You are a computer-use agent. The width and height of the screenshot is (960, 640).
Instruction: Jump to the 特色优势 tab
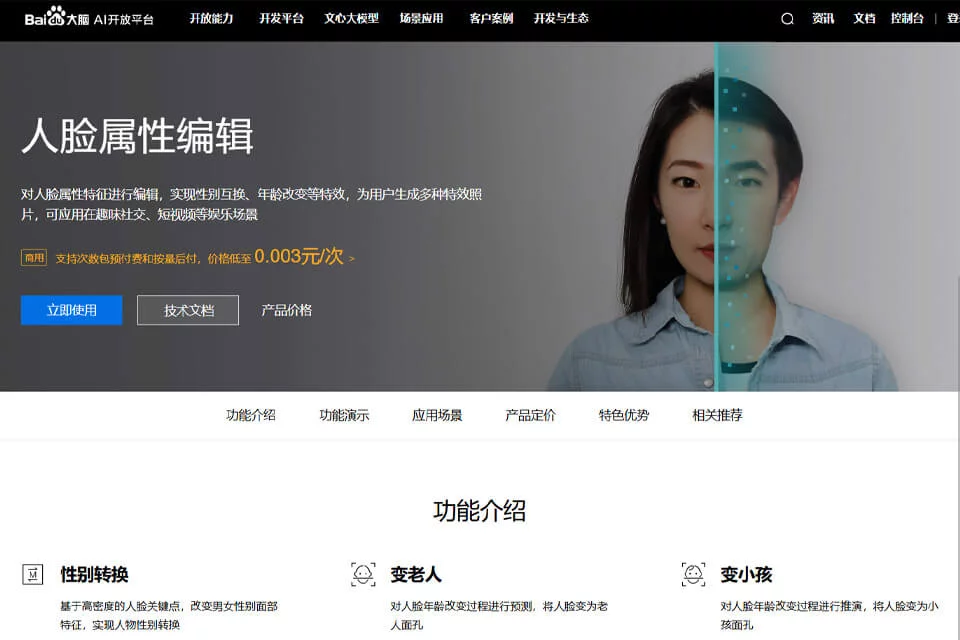click(x=623, y=415)
